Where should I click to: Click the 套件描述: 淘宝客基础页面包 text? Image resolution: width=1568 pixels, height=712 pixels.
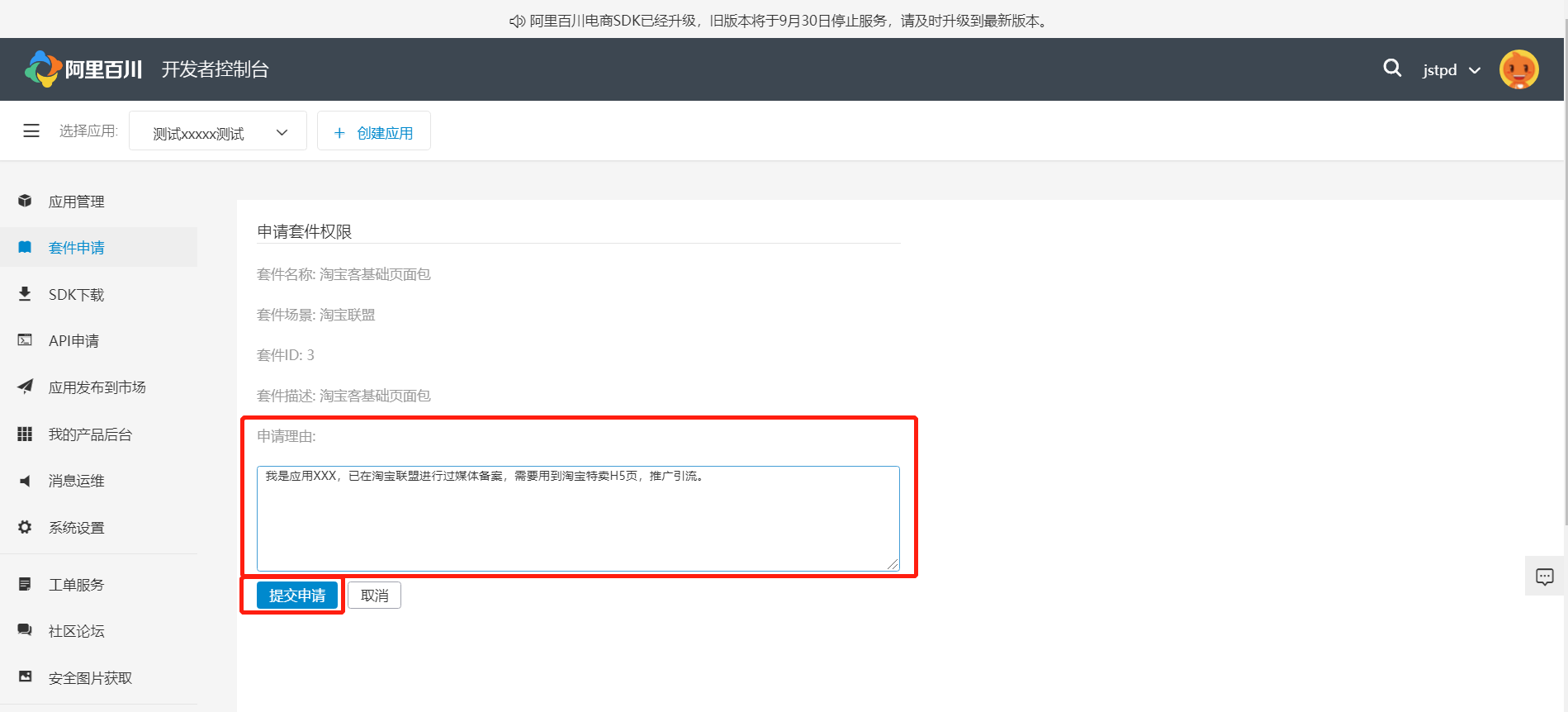(x=343, y=396)
